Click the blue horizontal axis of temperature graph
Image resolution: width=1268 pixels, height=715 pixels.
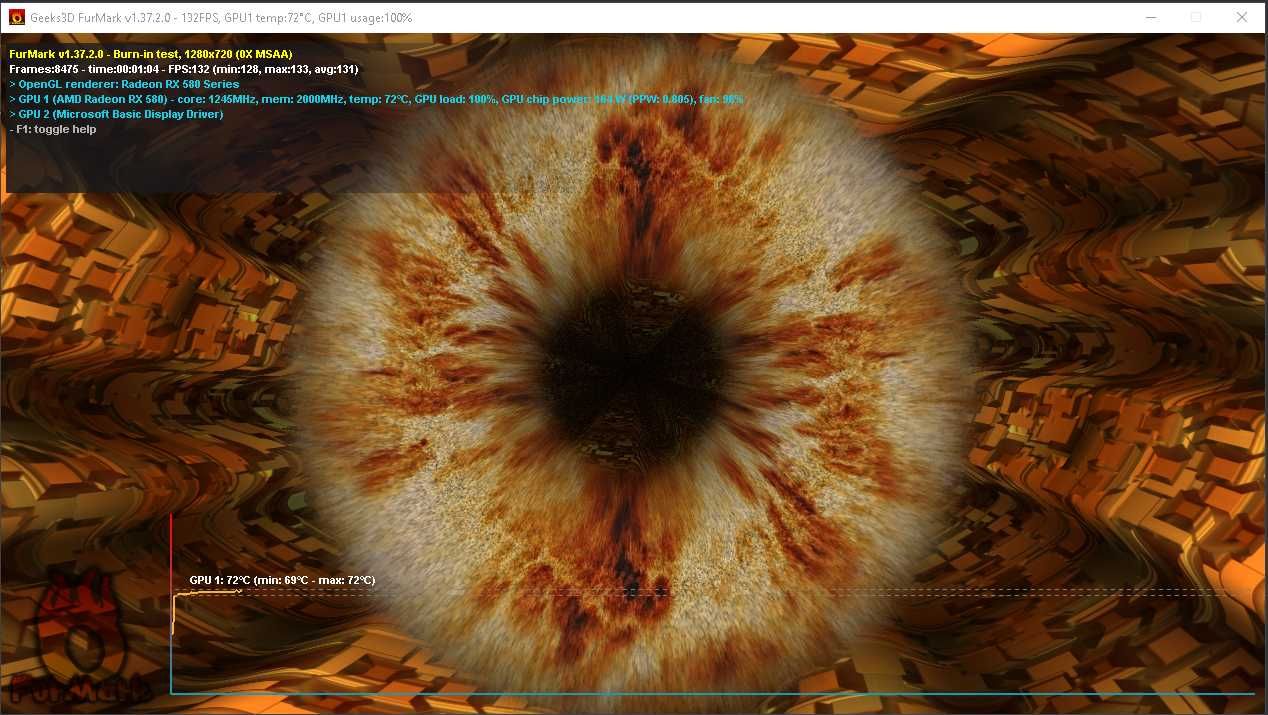point(712,692)
